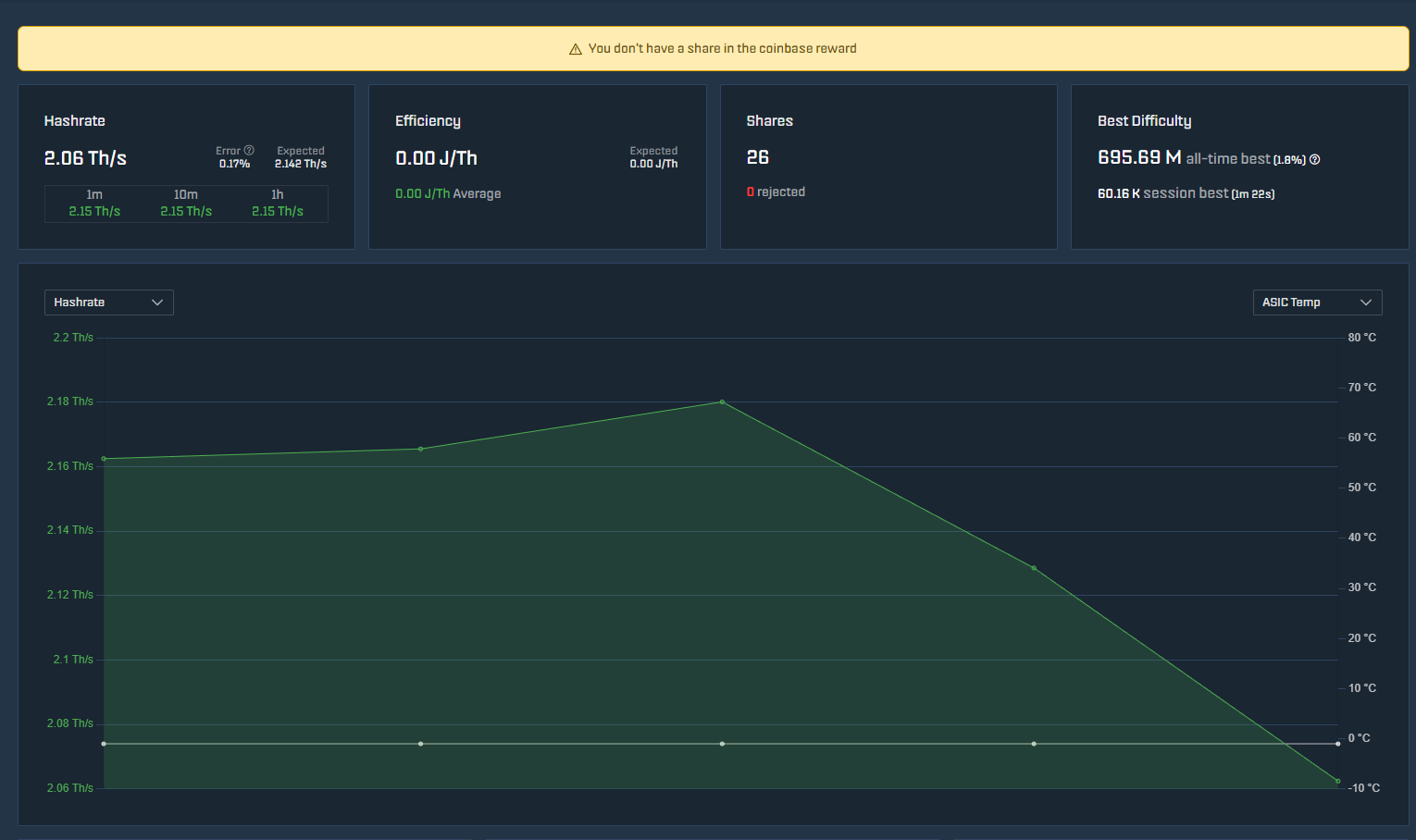Click the green data point at the chart peak
1416x840 pixels.
(x=722, y=401)
